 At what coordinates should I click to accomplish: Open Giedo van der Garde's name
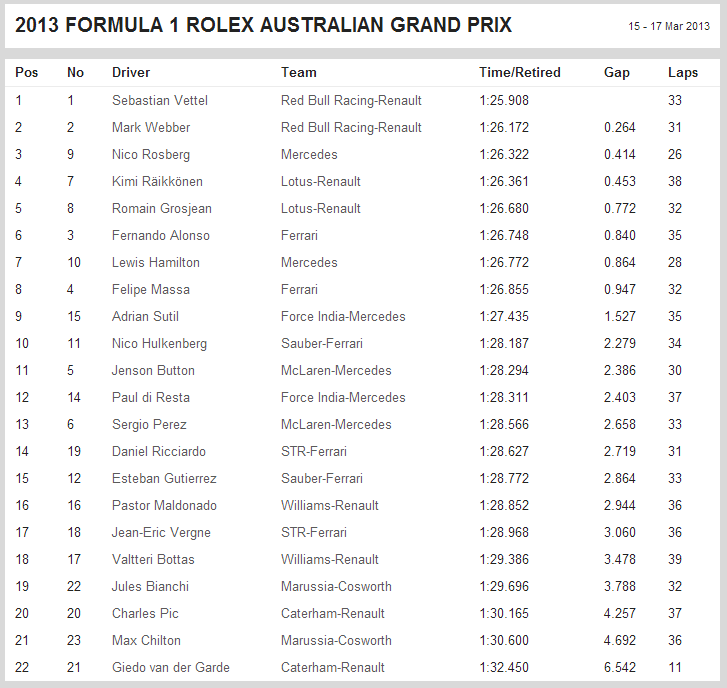click(170, 667)
